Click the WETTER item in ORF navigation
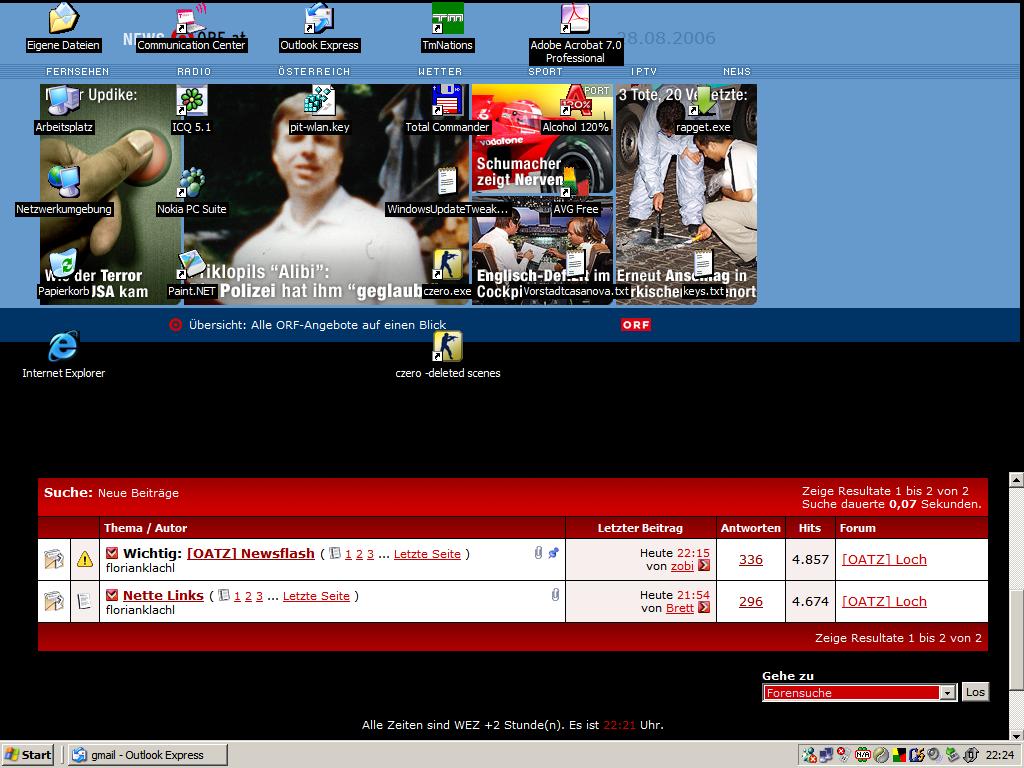The height and width of the screenshot is (768, 1024). coord(440,72)
